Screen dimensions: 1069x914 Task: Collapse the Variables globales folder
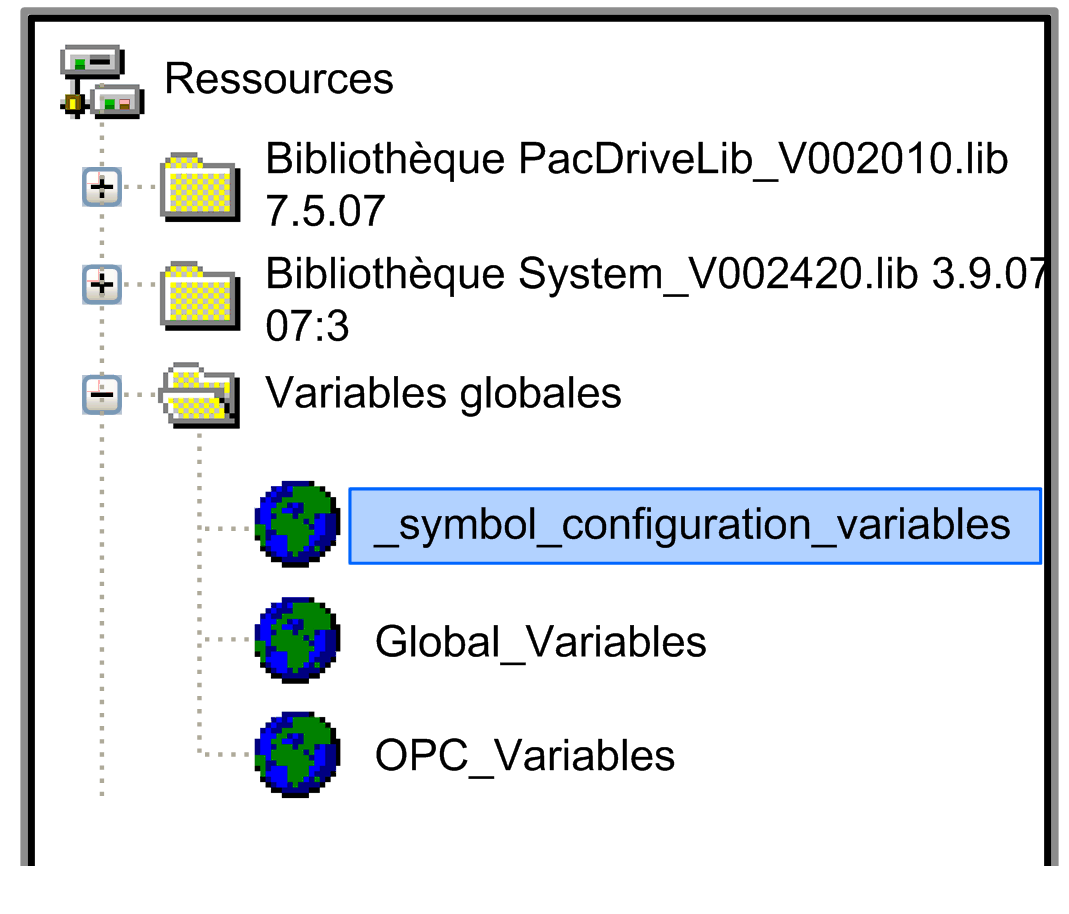click(102, 395)
